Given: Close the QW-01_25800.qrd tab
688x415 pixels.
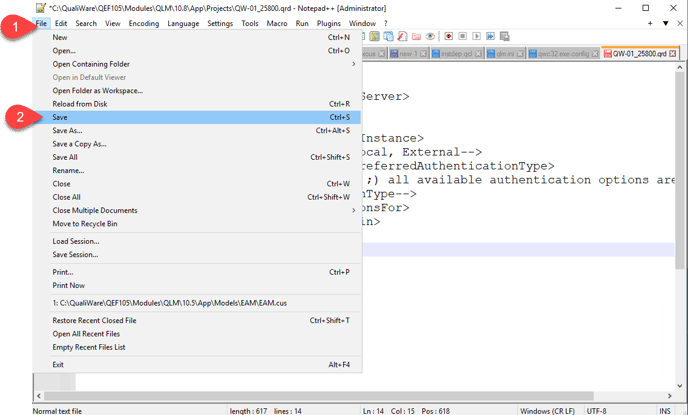Looking at the screenshot, I should pos(672,54).
